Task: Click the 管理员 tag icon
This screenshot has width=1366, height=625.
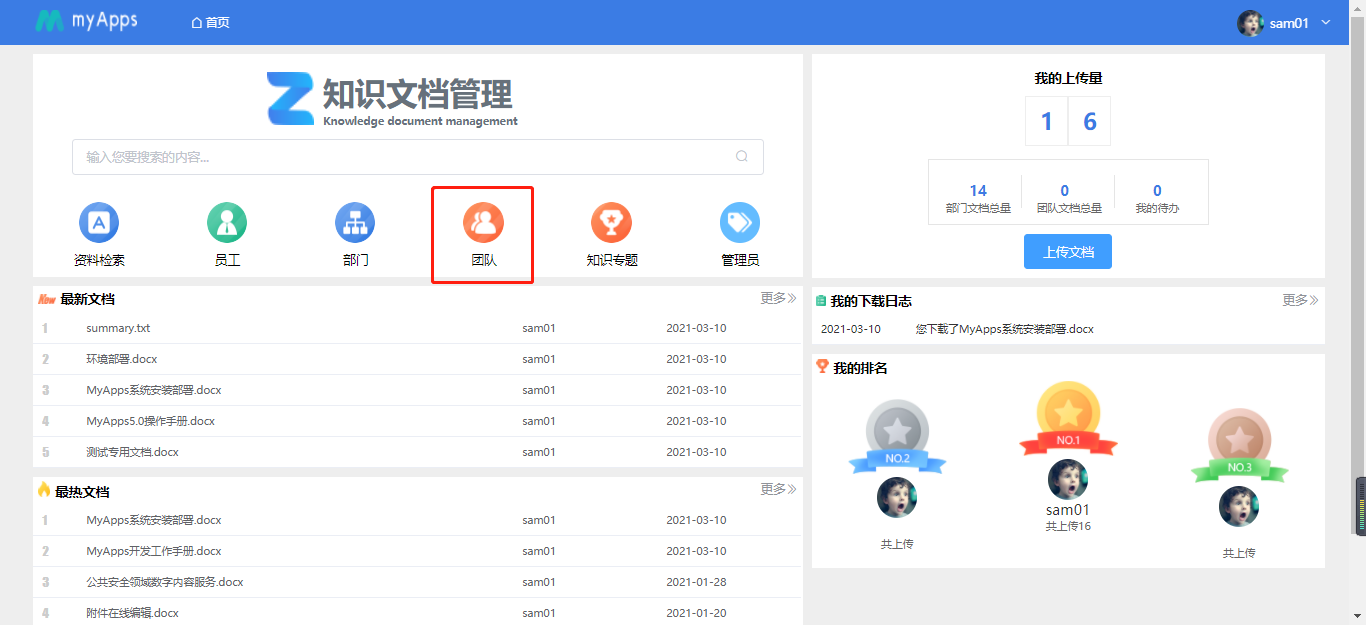Action: point(740,222)
